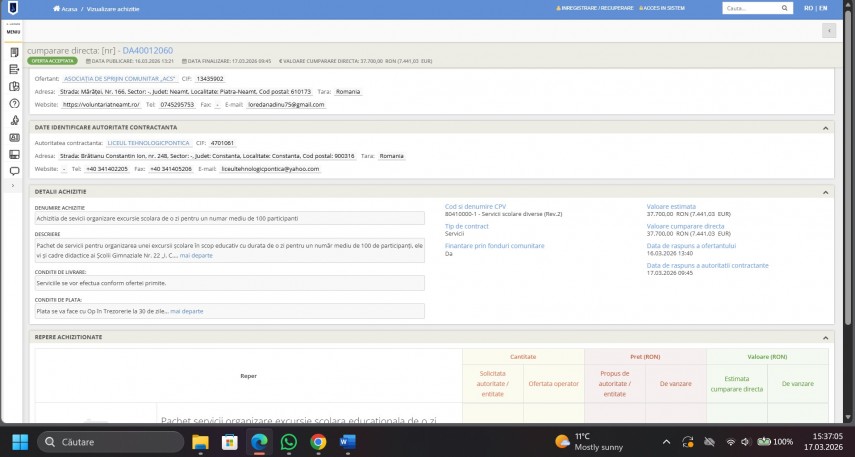This screenshot has width=855, height=457.
Task: Switch language to EN
Action: pyautogui.click(x=823, y=8)
